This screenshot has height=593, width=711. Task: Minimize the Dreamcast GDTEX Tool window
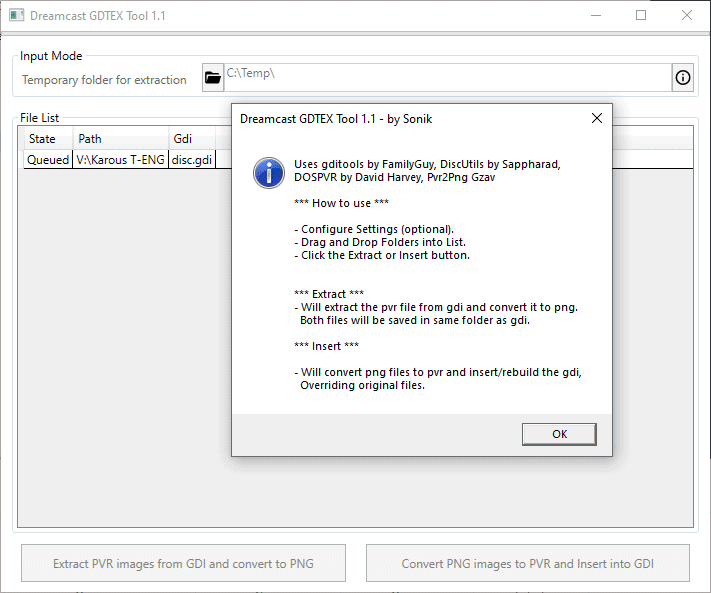pos(596,15)
